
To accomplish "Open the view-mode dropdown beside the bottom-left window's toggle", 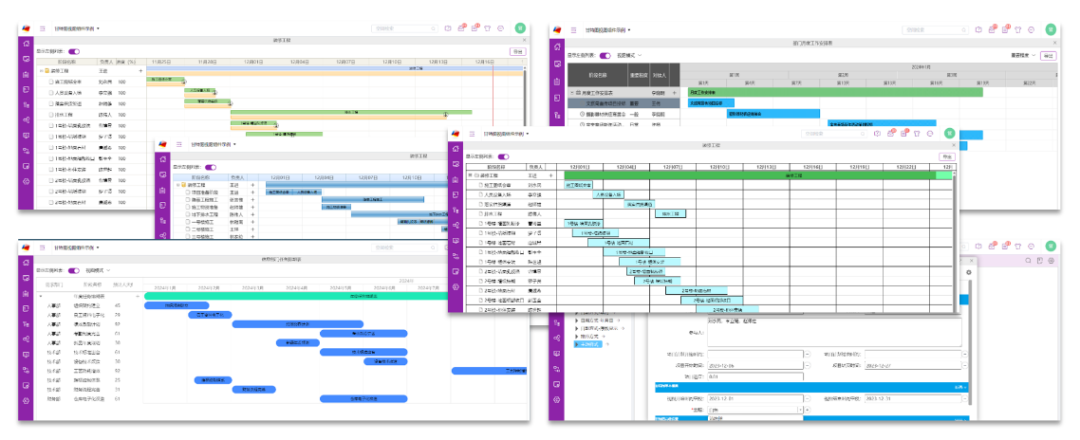I will 98,271.
